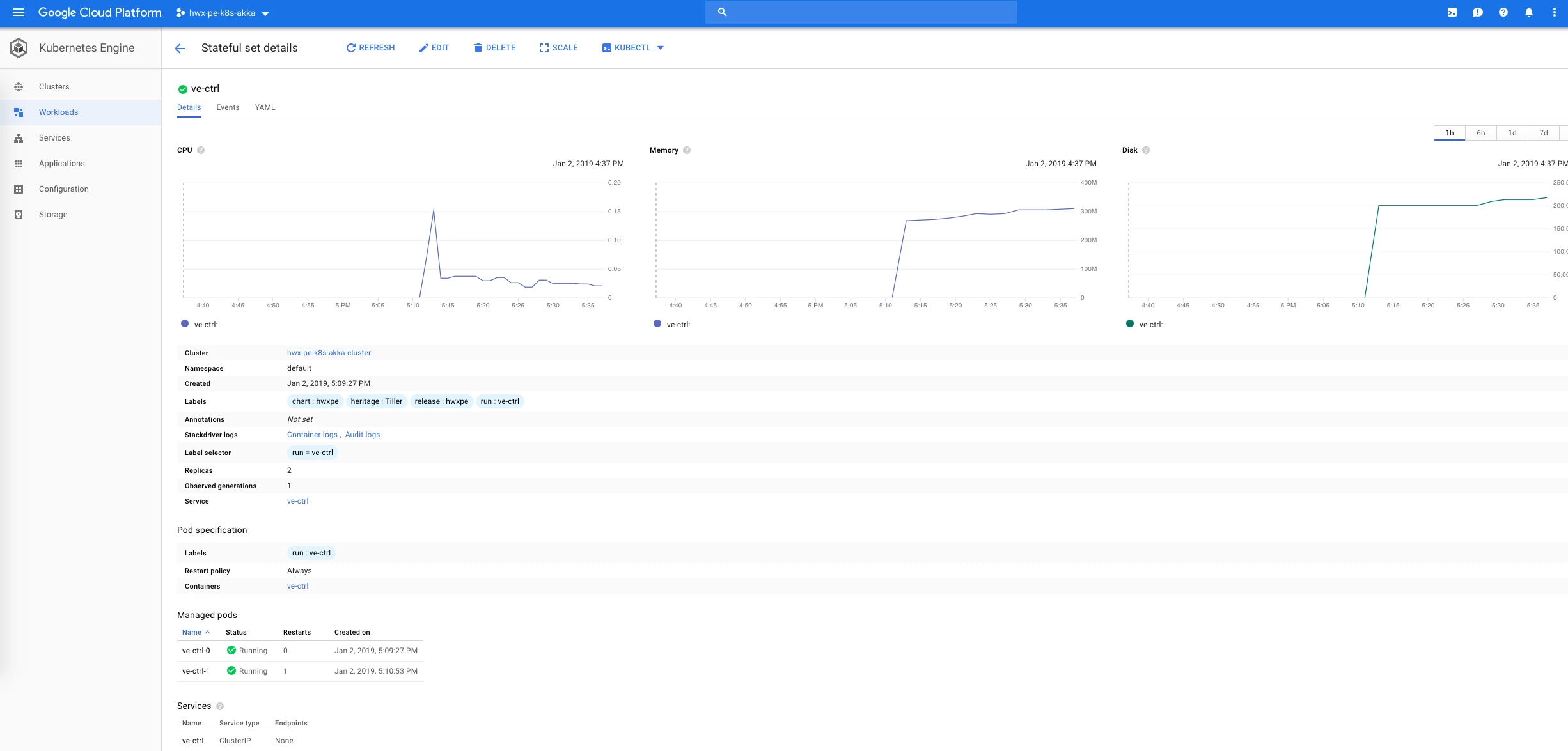Open the hwx-pe-k8s-akka project selector
The height and width of the screenshot is (751, 1568).
(x=223, y=13)
